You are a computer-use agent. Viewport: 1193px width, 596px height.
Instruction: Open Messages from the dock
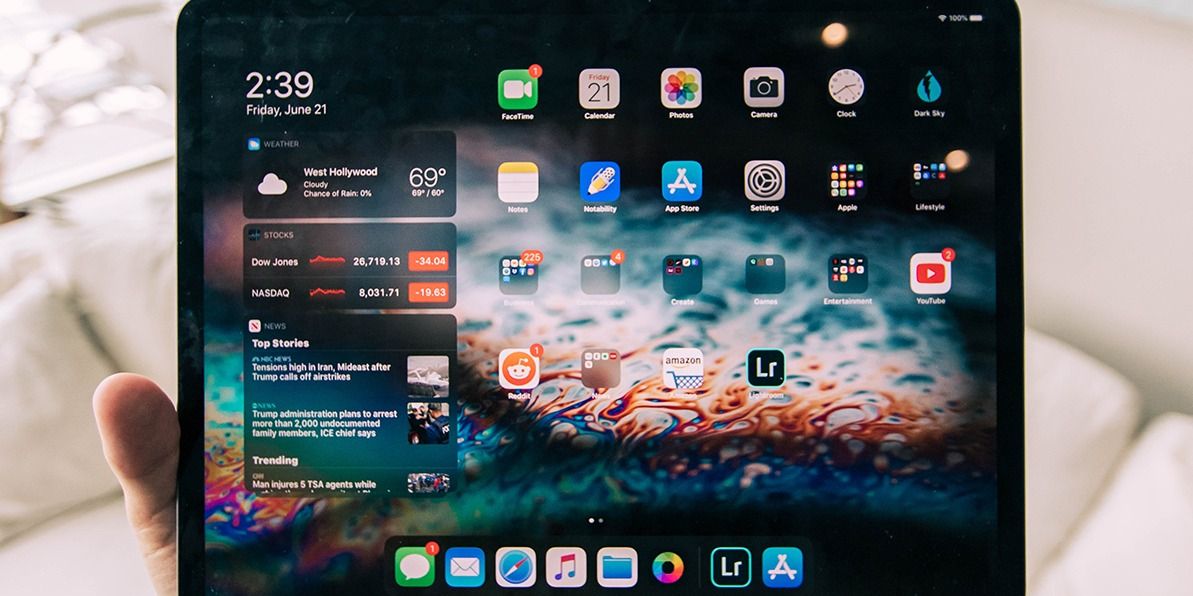[x=414, y=567]
